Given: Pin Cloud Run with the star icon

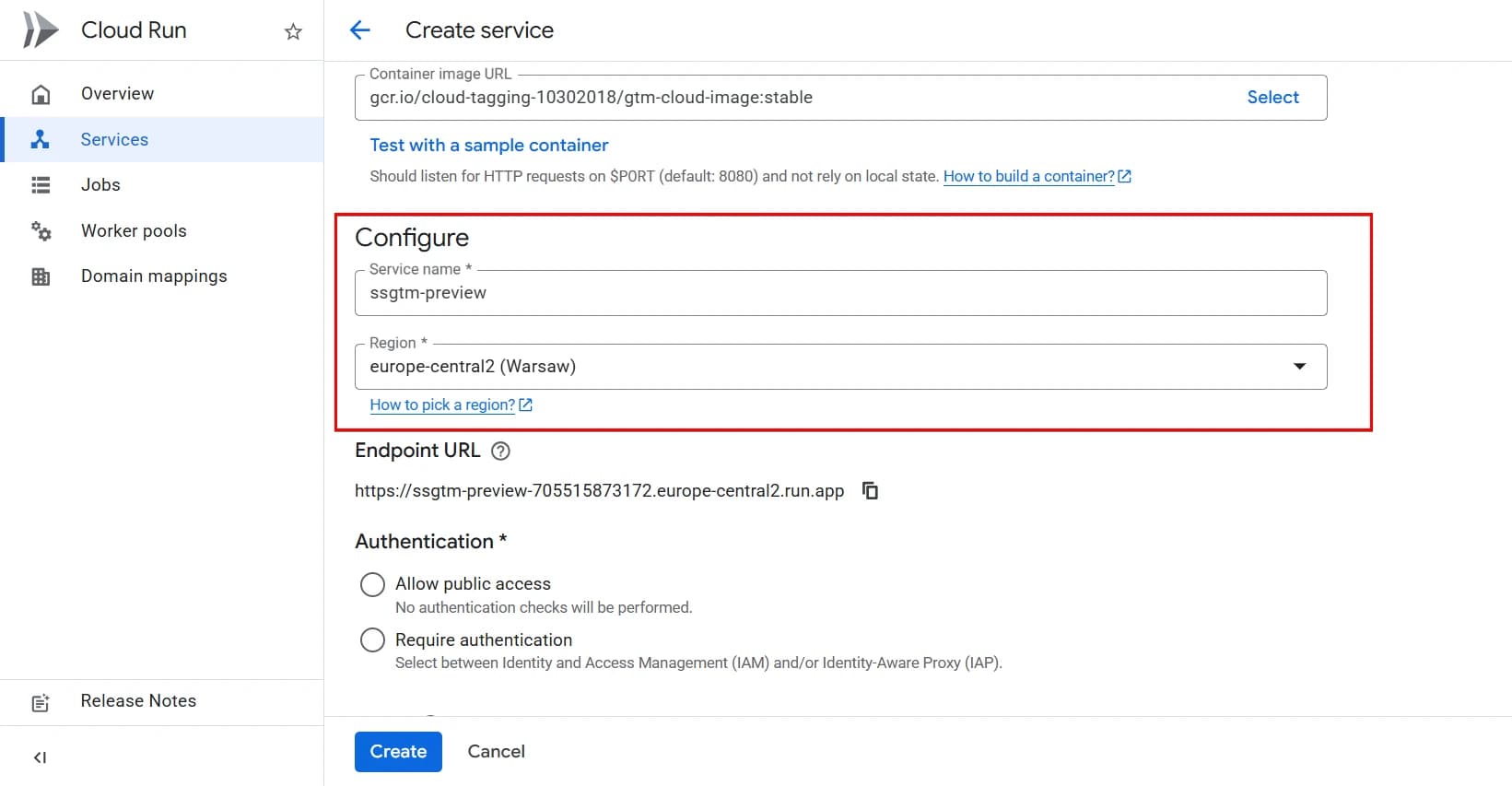Looking at the screenshot, I should [293, 31].
